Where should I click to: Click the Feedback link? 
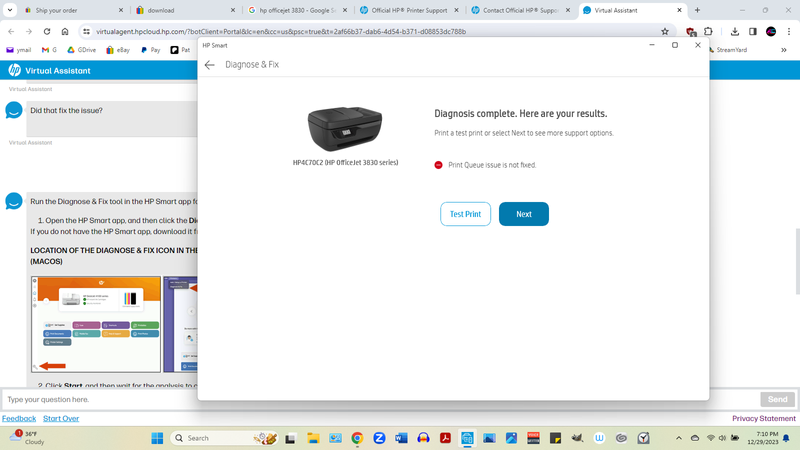[19, 418]
